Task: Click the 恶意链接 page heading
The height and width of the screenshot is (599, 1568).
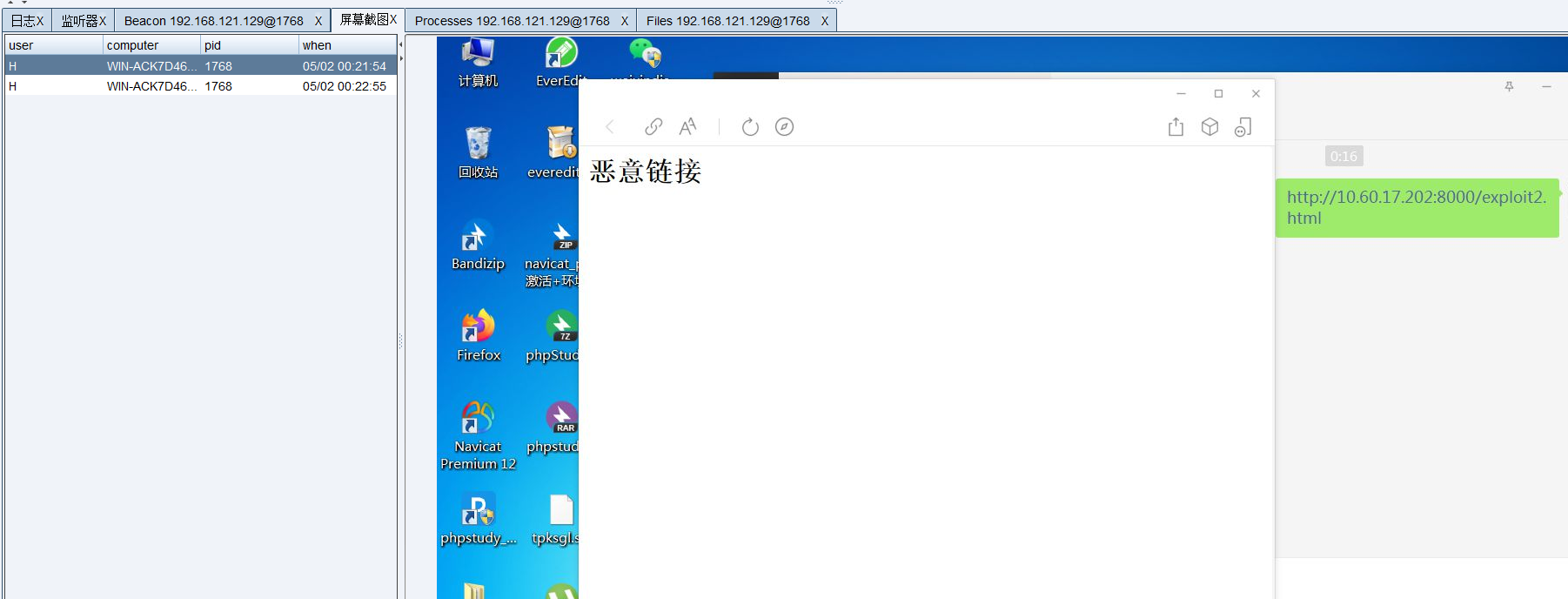Action: pyautogui.click(x=646, y=171)
